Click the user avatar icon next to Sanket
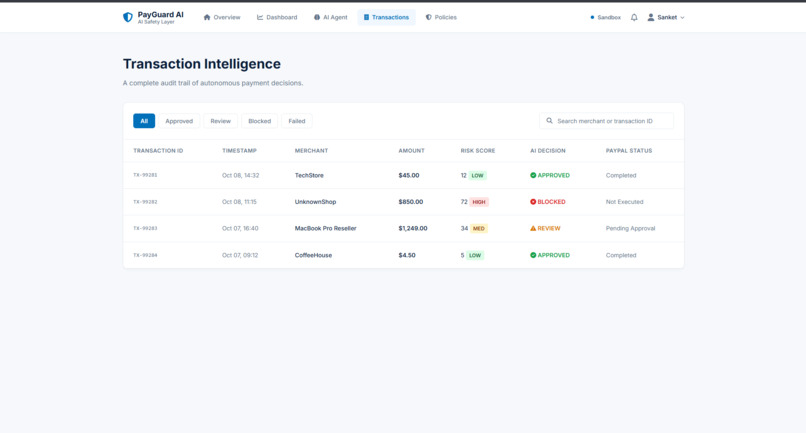The height and width of the screenshot is (433, 806). tap(651, 17)
